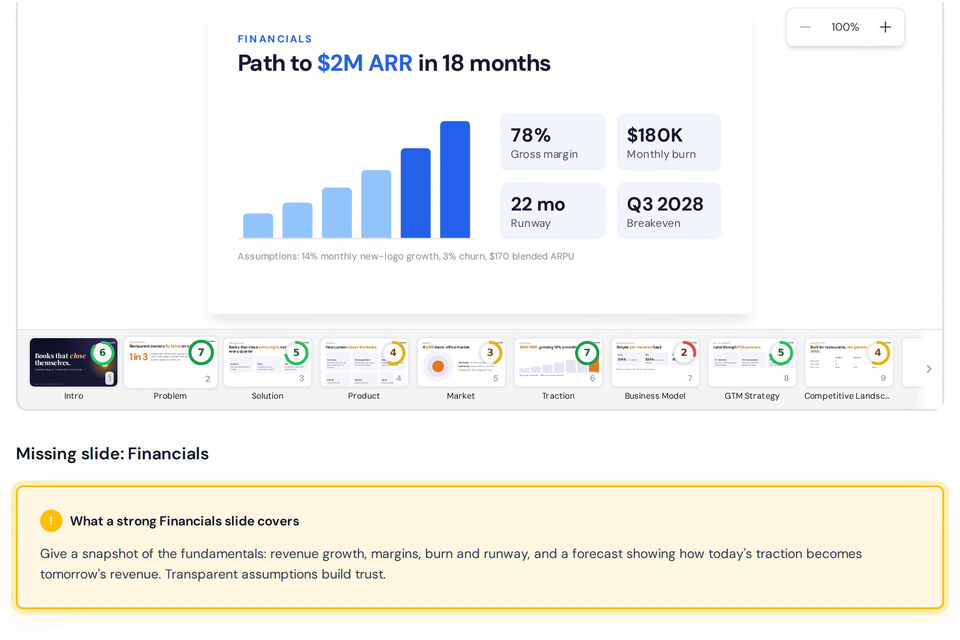
Task: Zoom out with the minus button
Action: [805, 27]
